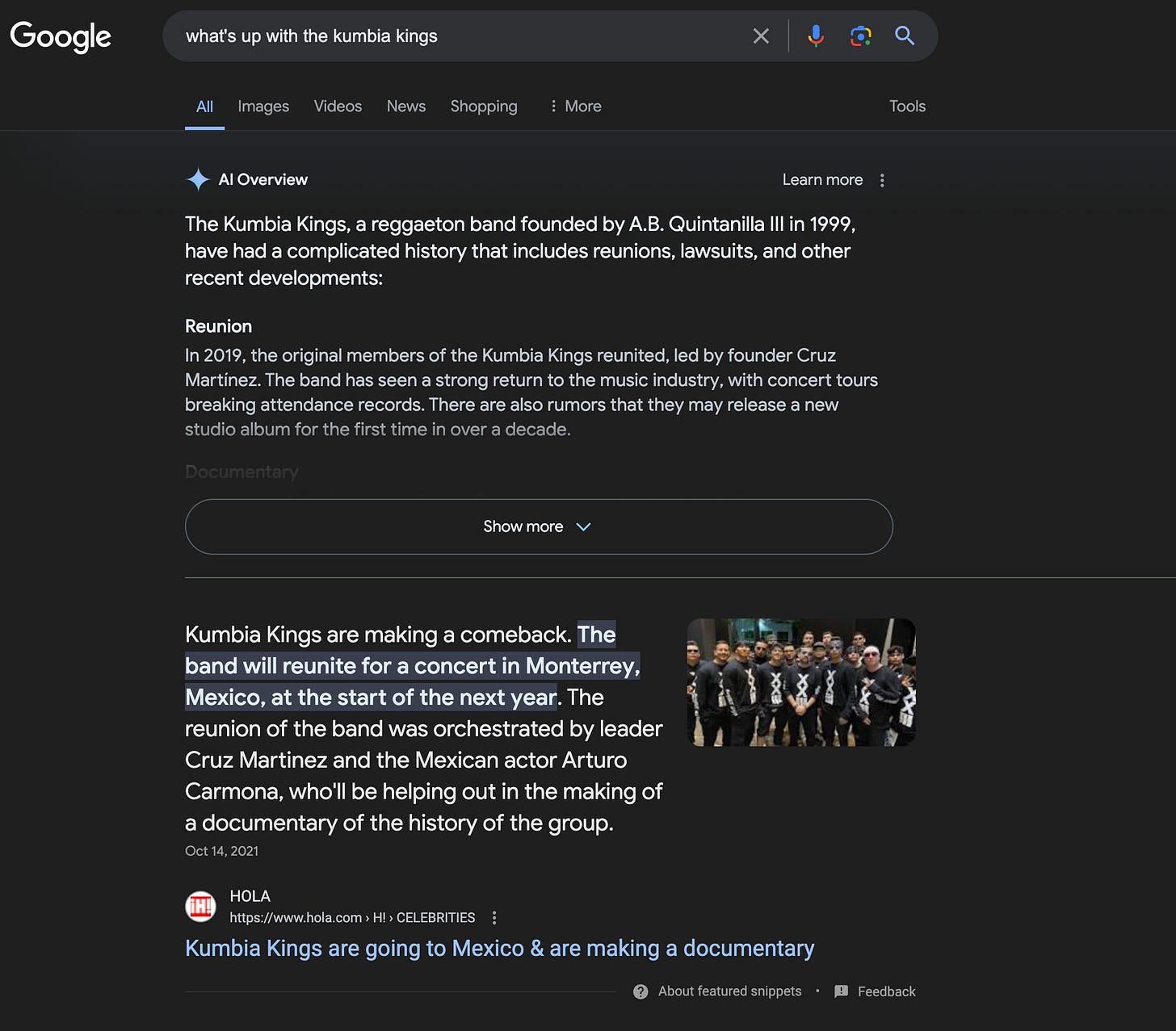The image size is (1176, 1031).
Task: Clear the search query with the X icon
Action: coord(761,36)
